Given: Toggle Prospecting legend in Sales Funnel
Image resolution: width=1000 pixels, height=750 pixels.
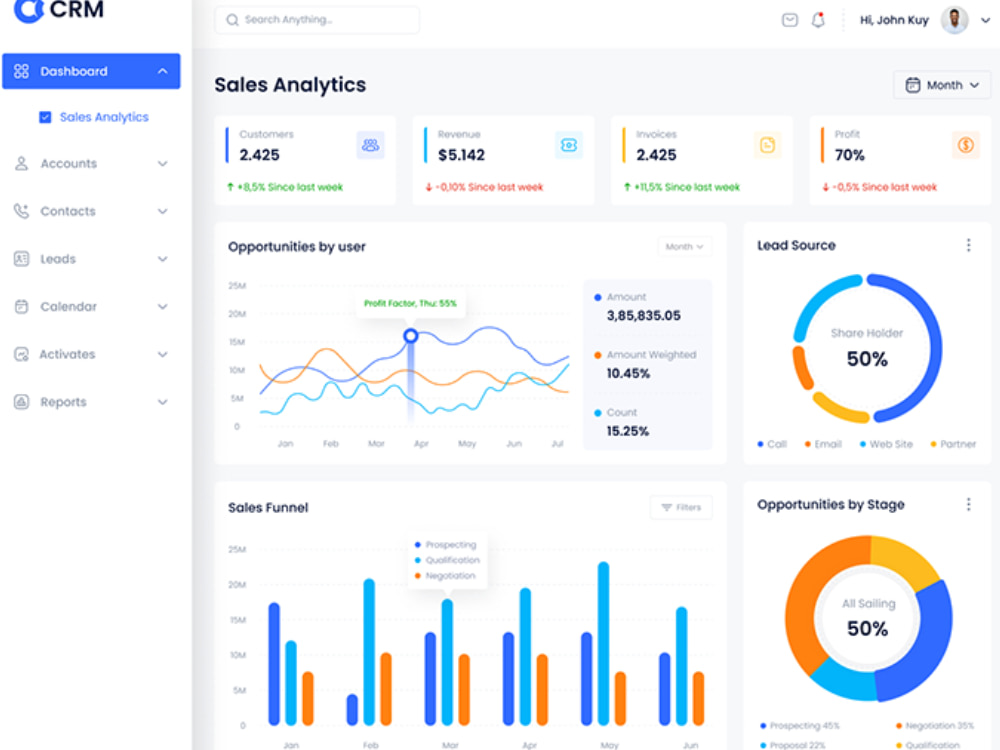Looking at the screenshot, I should [x=446, y=545].
